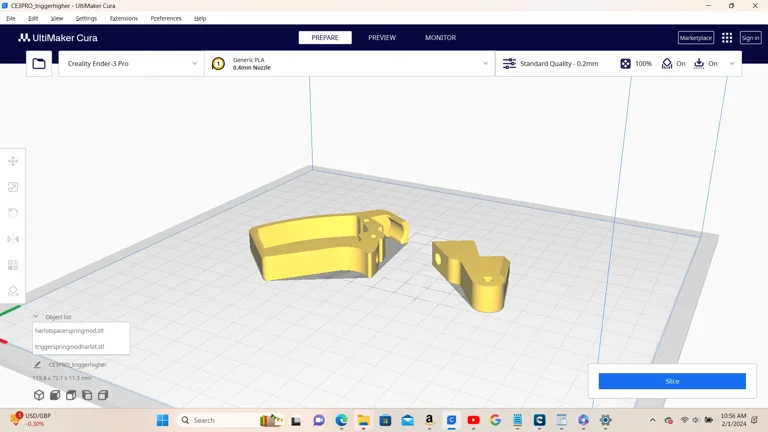
Task: Switch to 3D perspective view cube icon
Action: click(39, 395)
